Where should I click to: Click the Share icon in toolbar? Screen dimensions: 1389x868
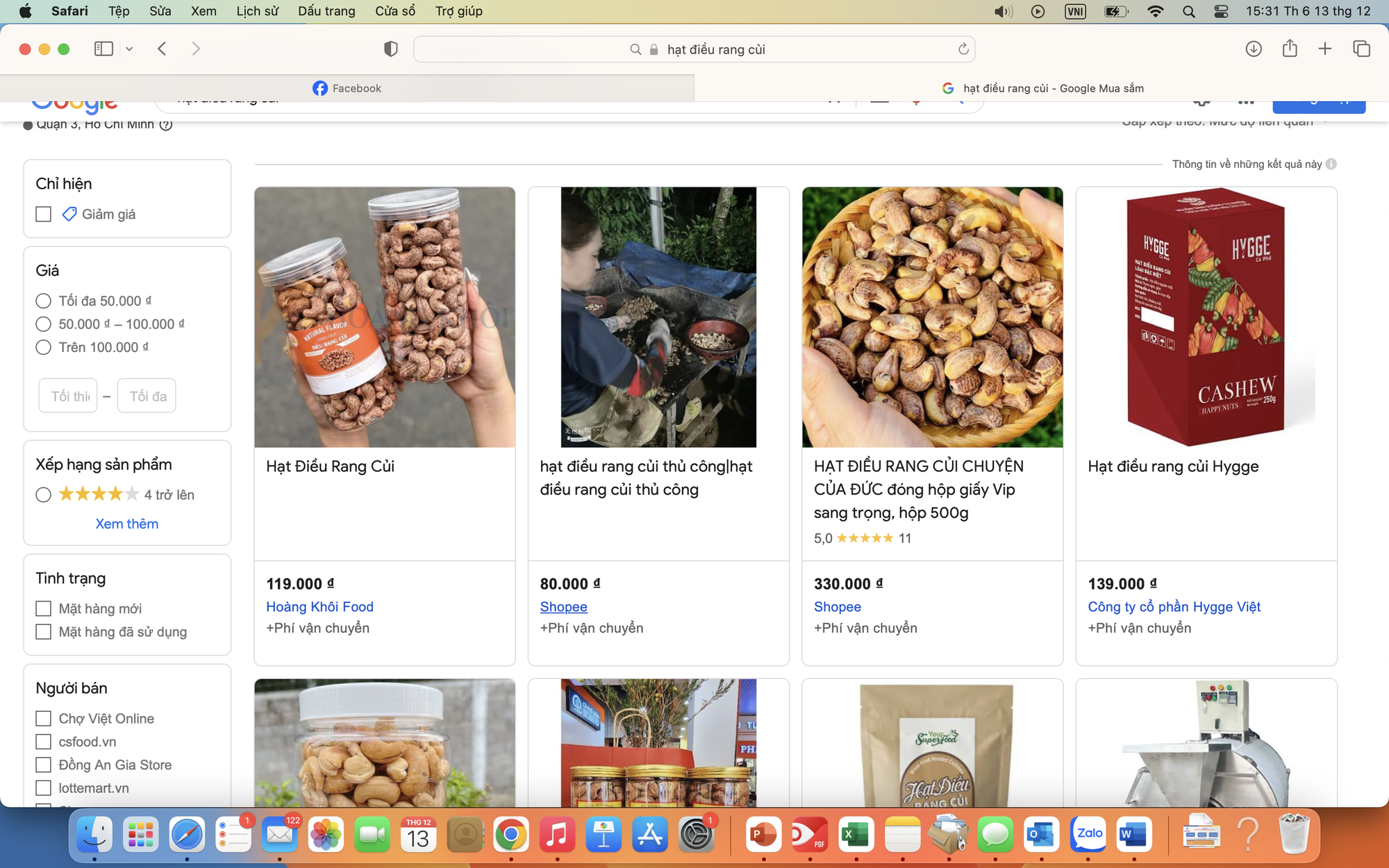coord(1290,49)
